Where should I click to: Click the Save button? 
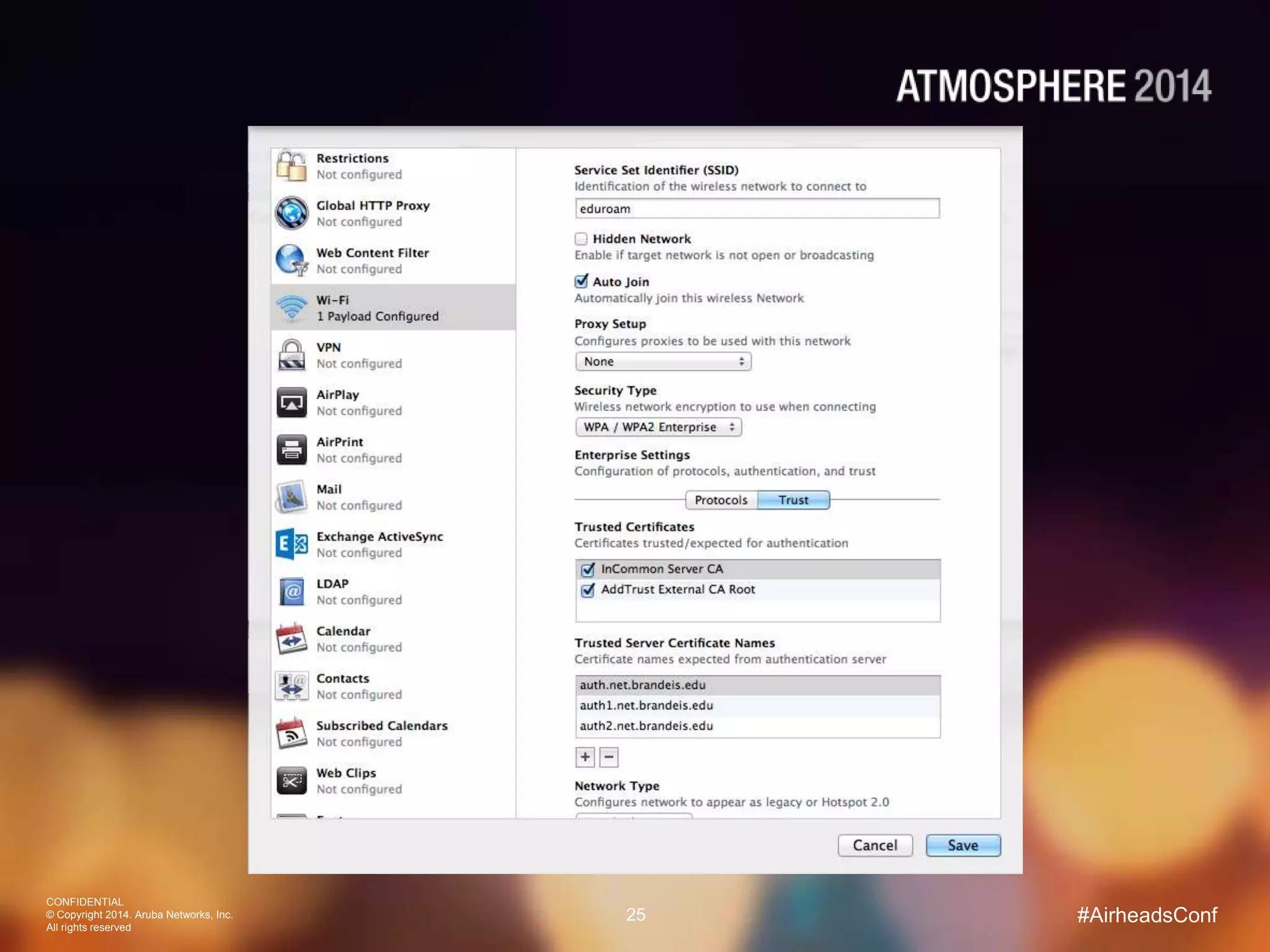click(962, 845)
